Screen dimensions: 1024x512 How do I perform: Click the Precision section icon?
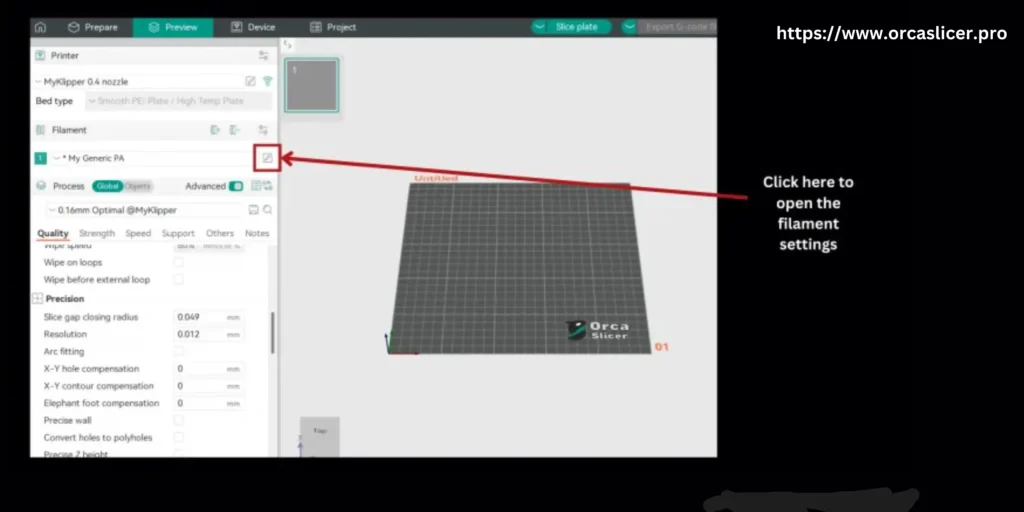(x=37, y=298)
